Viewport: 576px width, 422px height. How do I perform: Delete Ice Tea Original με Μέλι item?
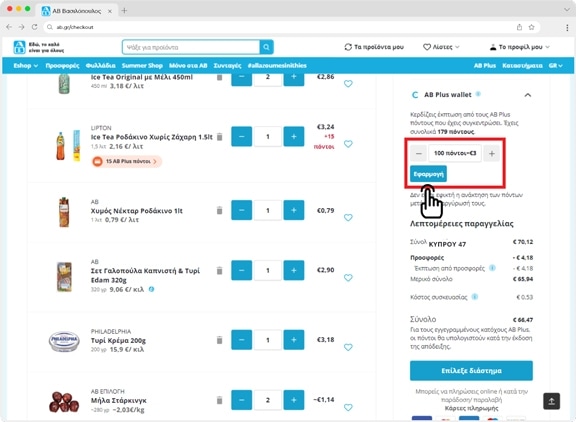pyautogui.click(x=219, y=77)
